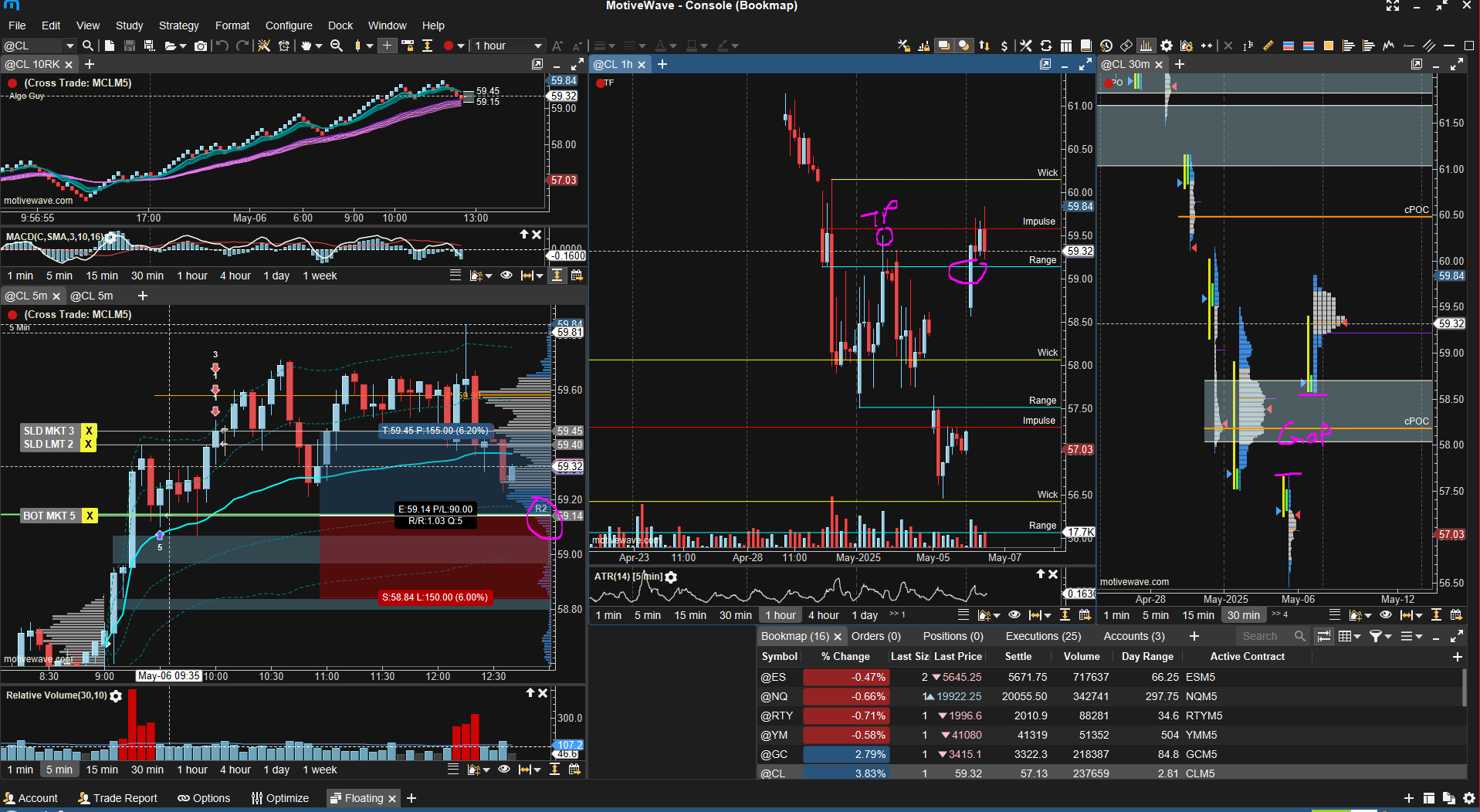The image size is (1480, 812).
Task: Select the crosshair cursor tool
Action: (x=388, y=46)
